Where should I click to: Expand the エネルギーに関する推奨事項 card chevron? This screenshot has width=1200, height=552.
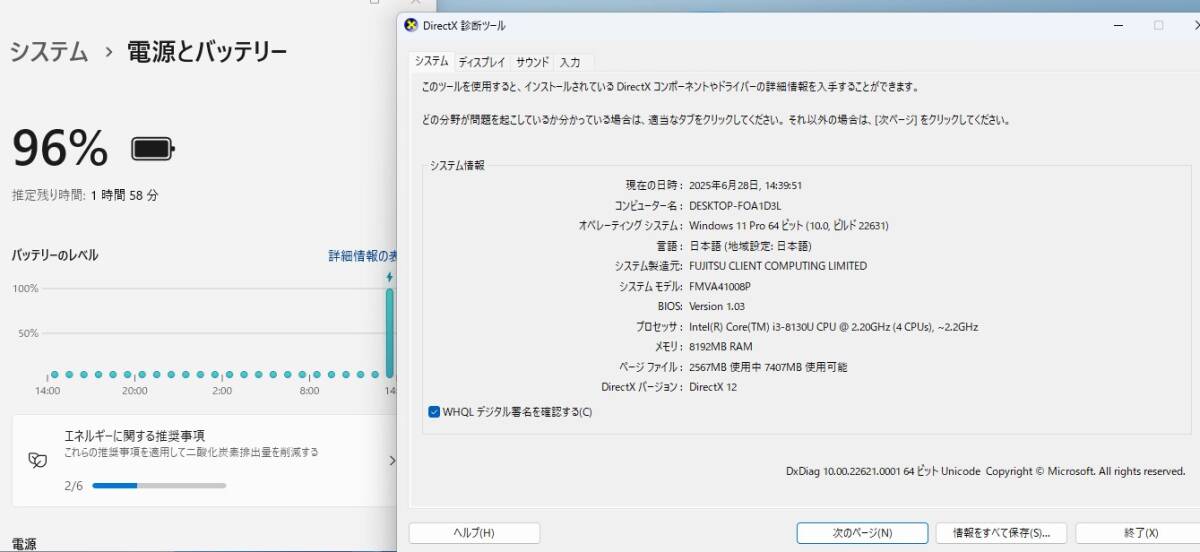(x=392, y=461)
